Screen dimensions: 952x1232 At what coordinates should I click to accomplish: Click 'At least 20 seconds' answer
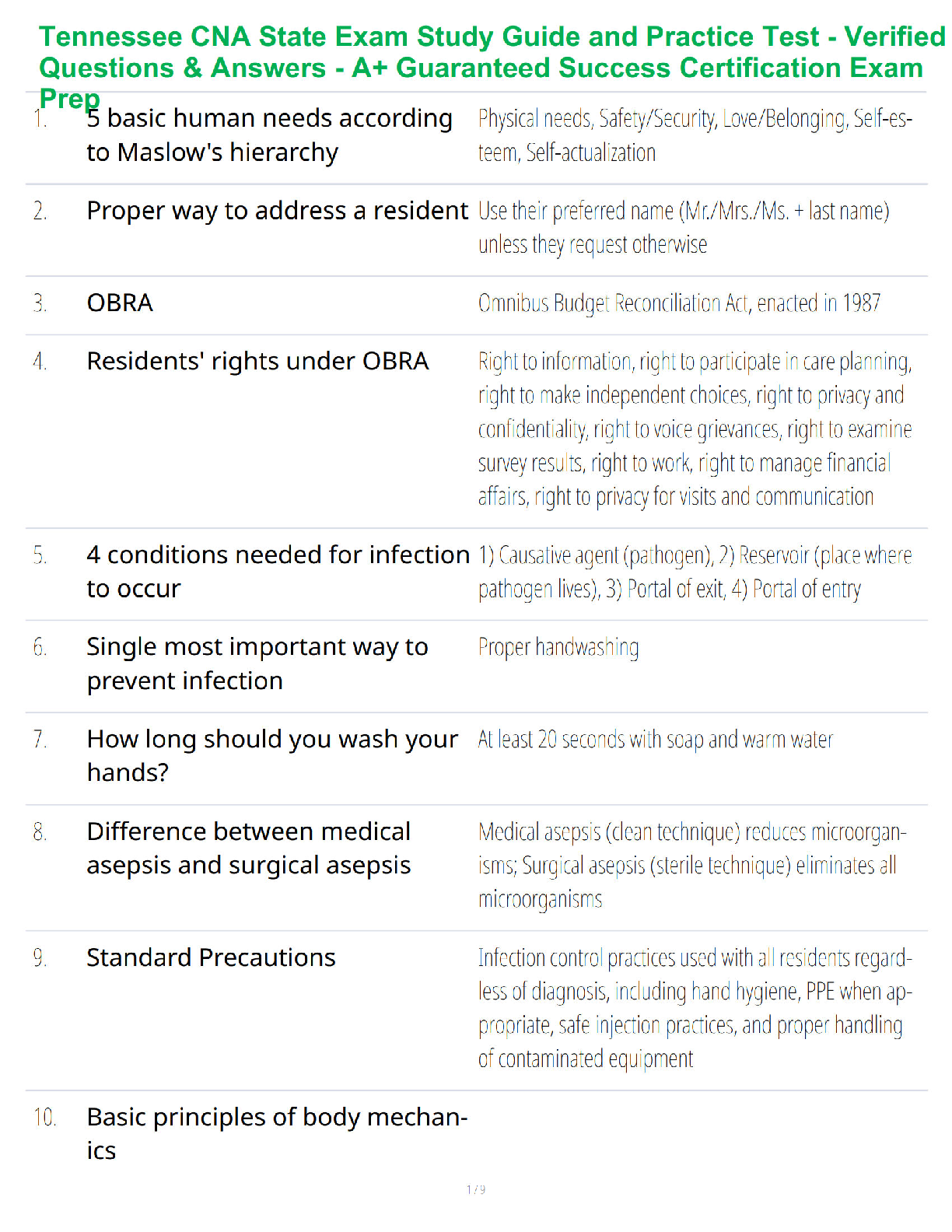655,739
